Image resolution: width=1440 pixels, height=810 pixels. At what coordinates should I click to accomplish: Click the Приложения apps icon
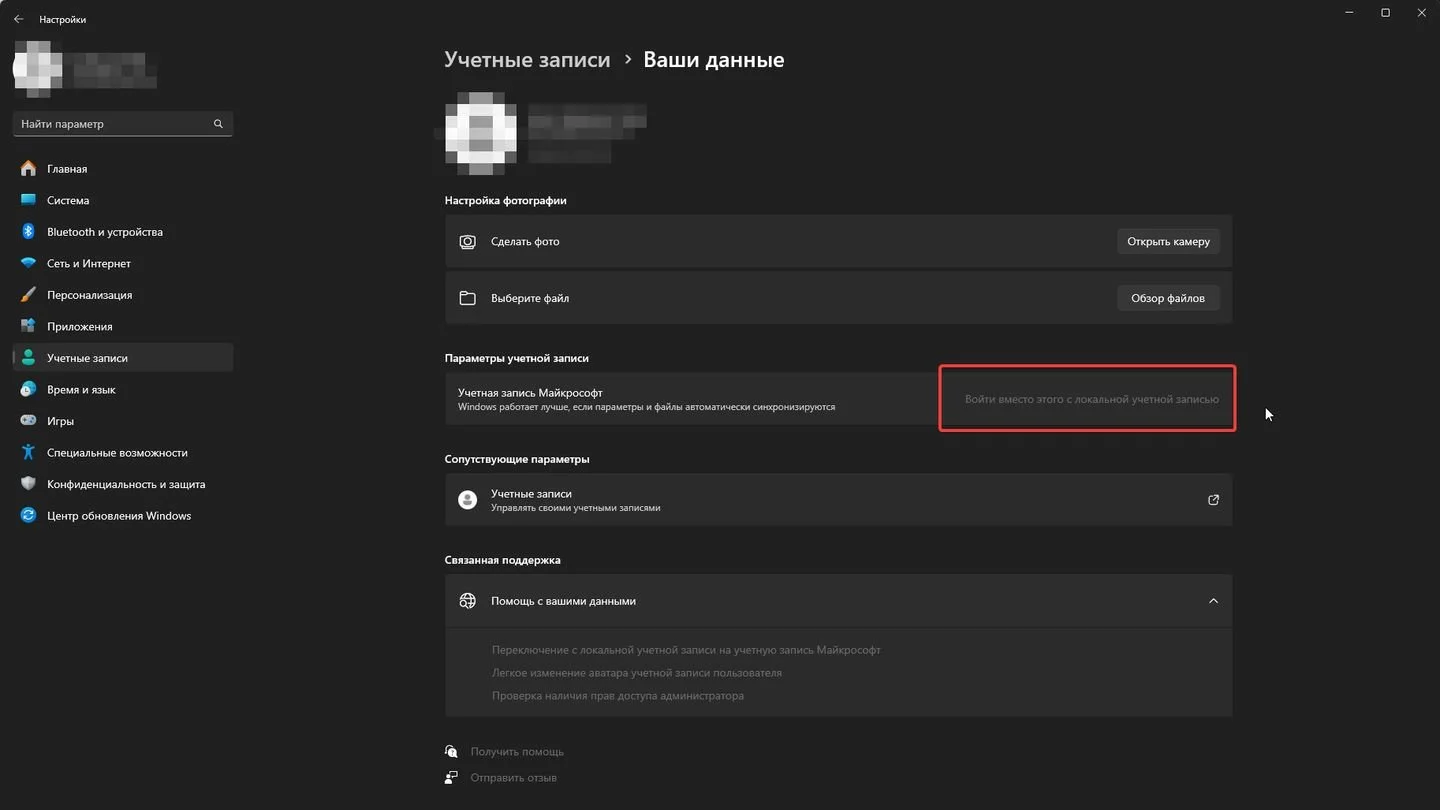(x=28, y=326)
